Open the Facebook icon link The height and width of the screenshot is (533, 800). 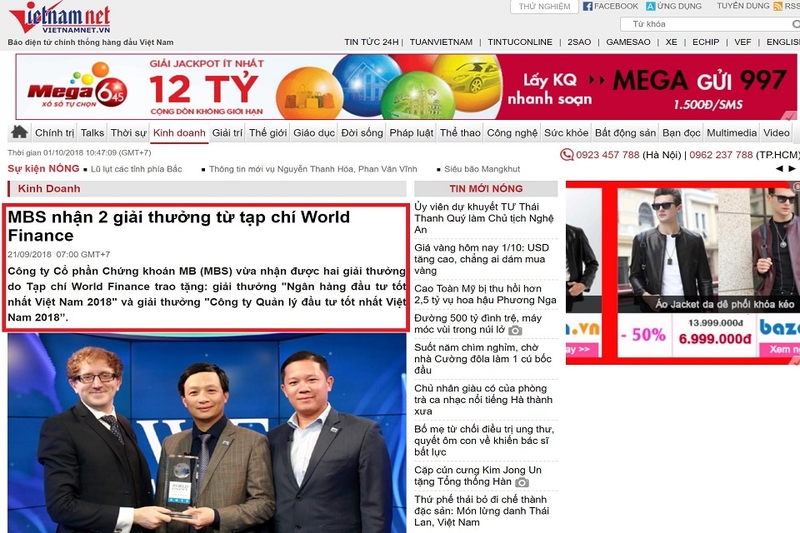pyautogui.click(x=587, y=6)
